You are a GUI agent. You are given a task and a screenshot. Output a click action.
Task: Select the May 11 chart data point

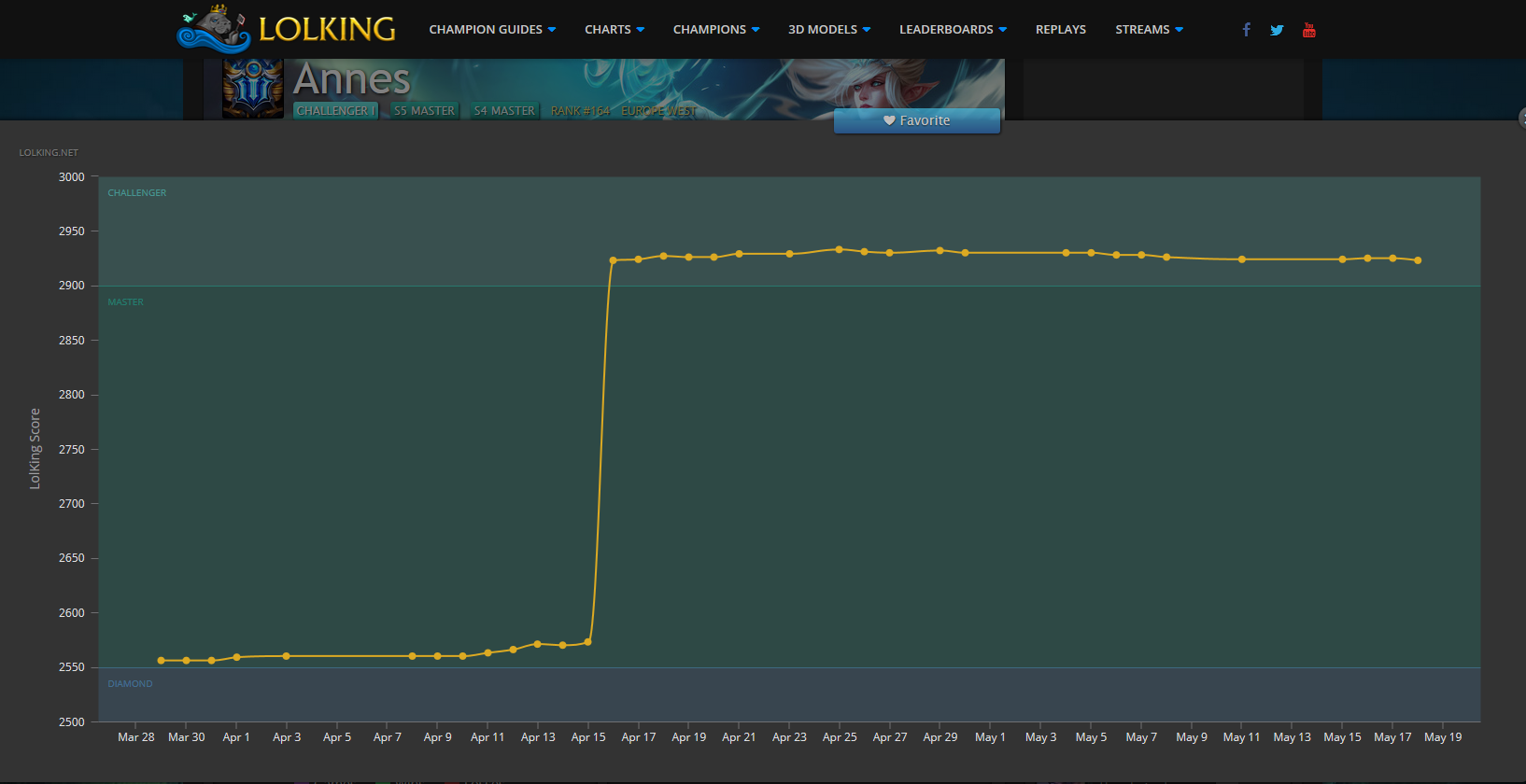pos(1242,259)
